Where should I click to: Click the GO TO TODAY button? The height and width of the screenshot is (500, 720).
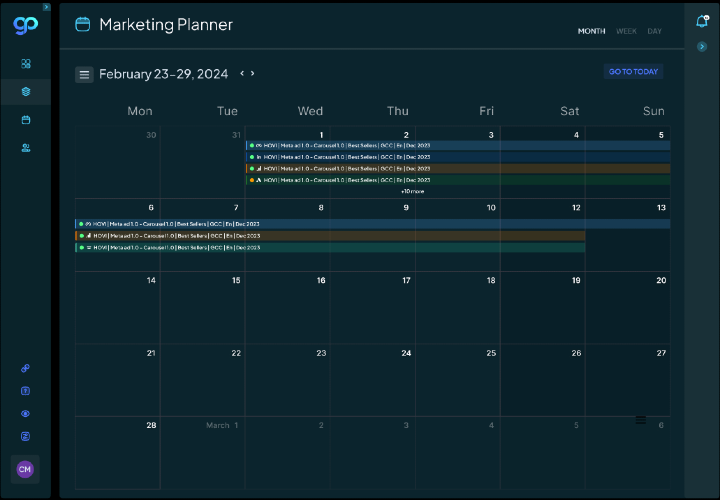click(x=633, y=72)
